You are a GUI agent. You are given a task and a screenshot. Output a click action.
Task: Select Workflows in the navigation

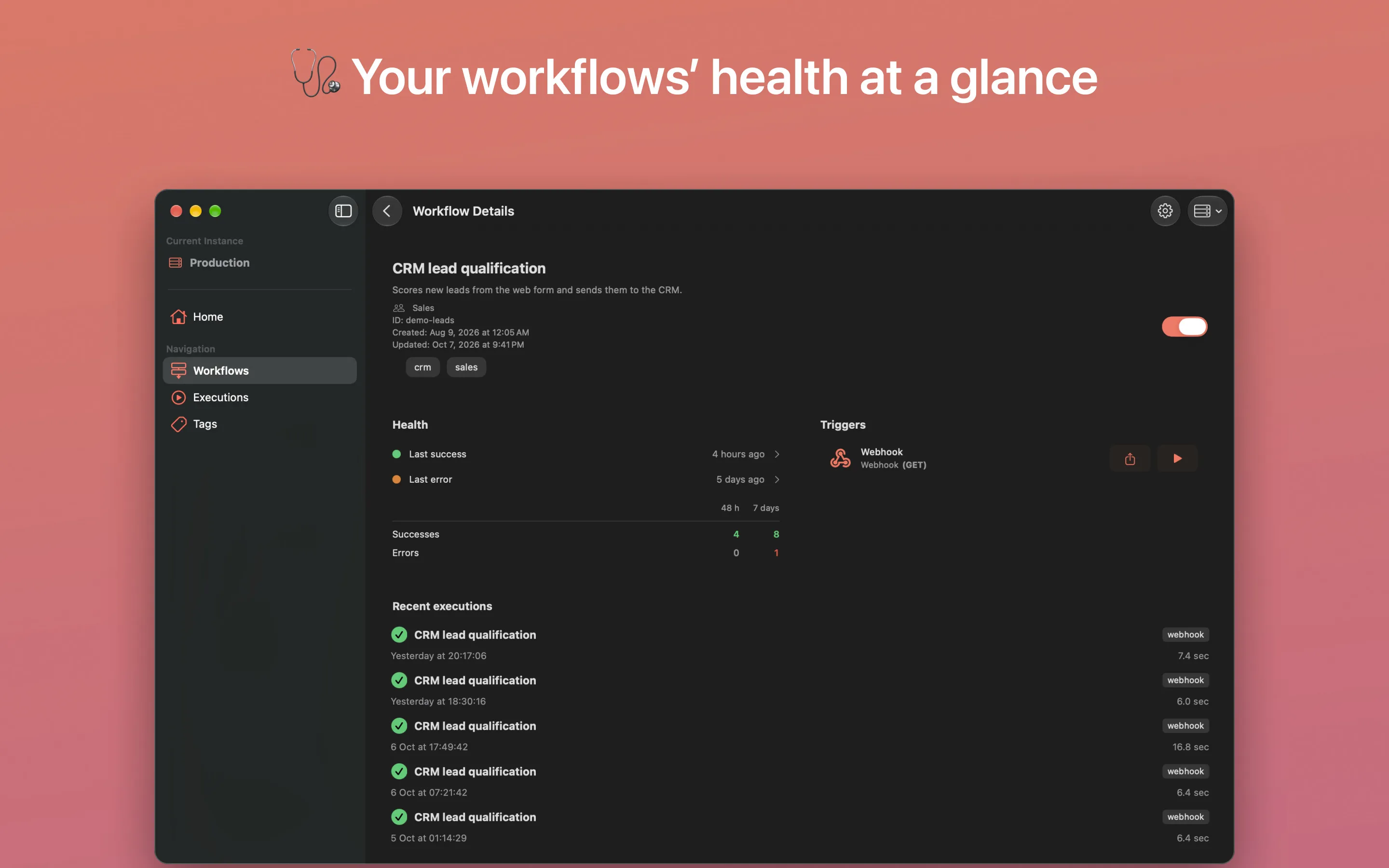259,370
